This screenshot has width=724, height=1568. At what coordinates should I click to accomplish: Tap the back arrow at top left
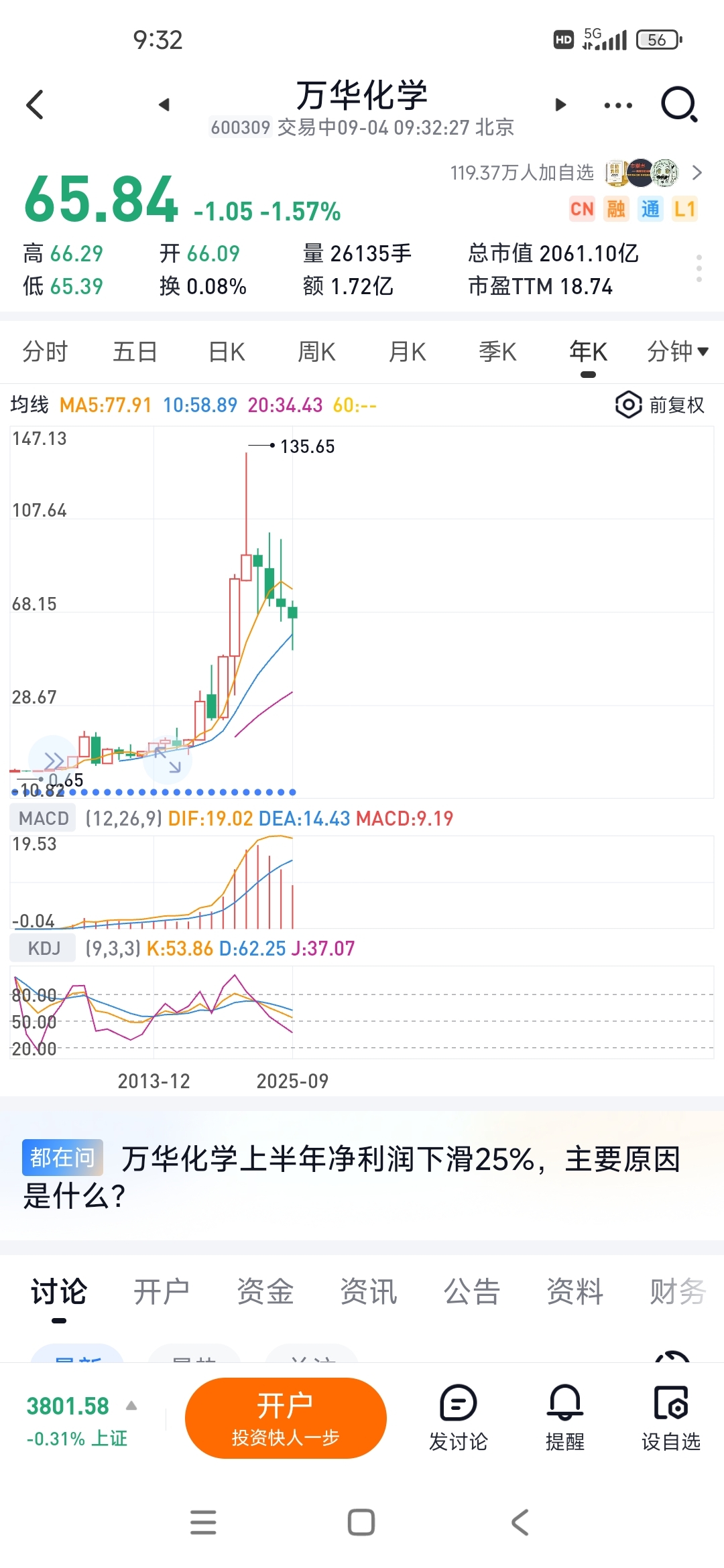point(35,105)
